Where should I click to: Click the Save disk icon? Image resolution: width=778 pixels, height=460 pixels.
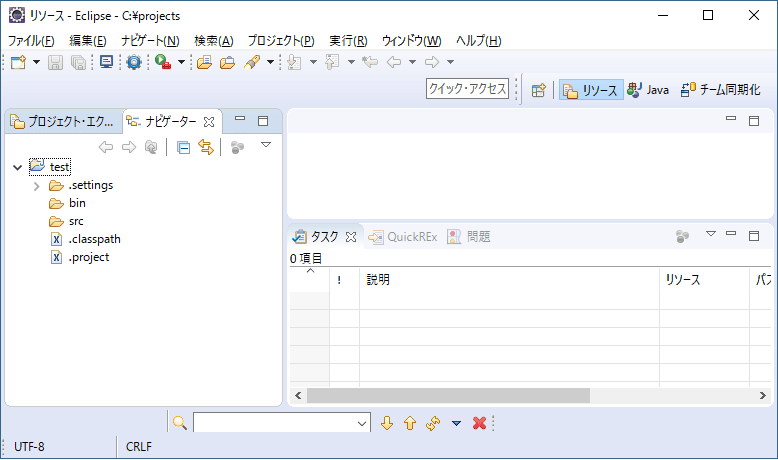[55, 62]
